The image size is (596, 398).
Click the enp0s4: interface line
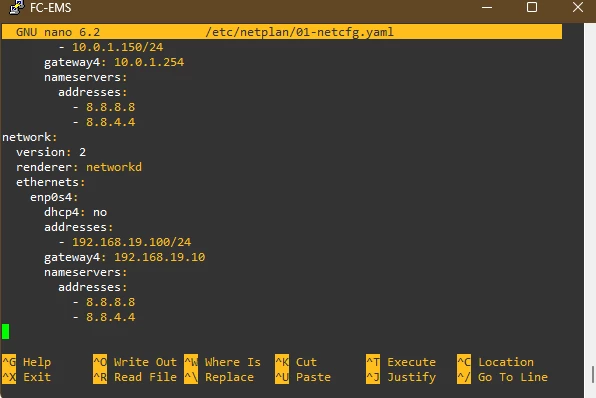pos(54,197)
